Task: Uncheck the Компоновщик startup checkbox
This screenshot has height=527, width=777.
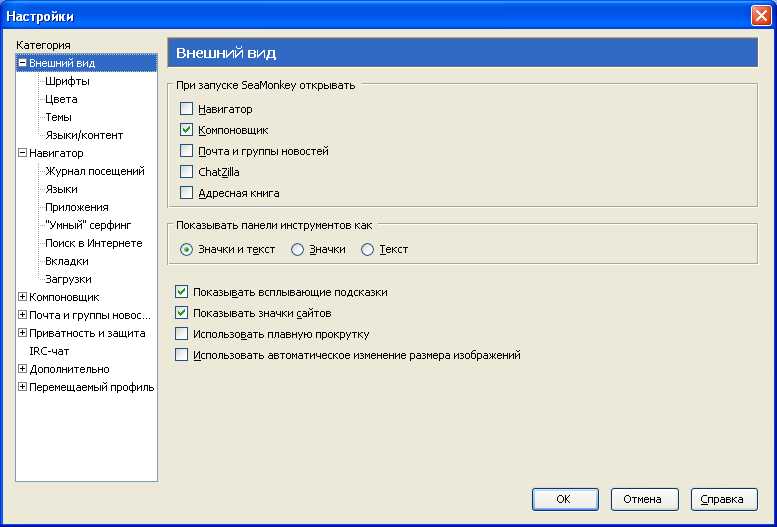Action: (x=186, y=130)
